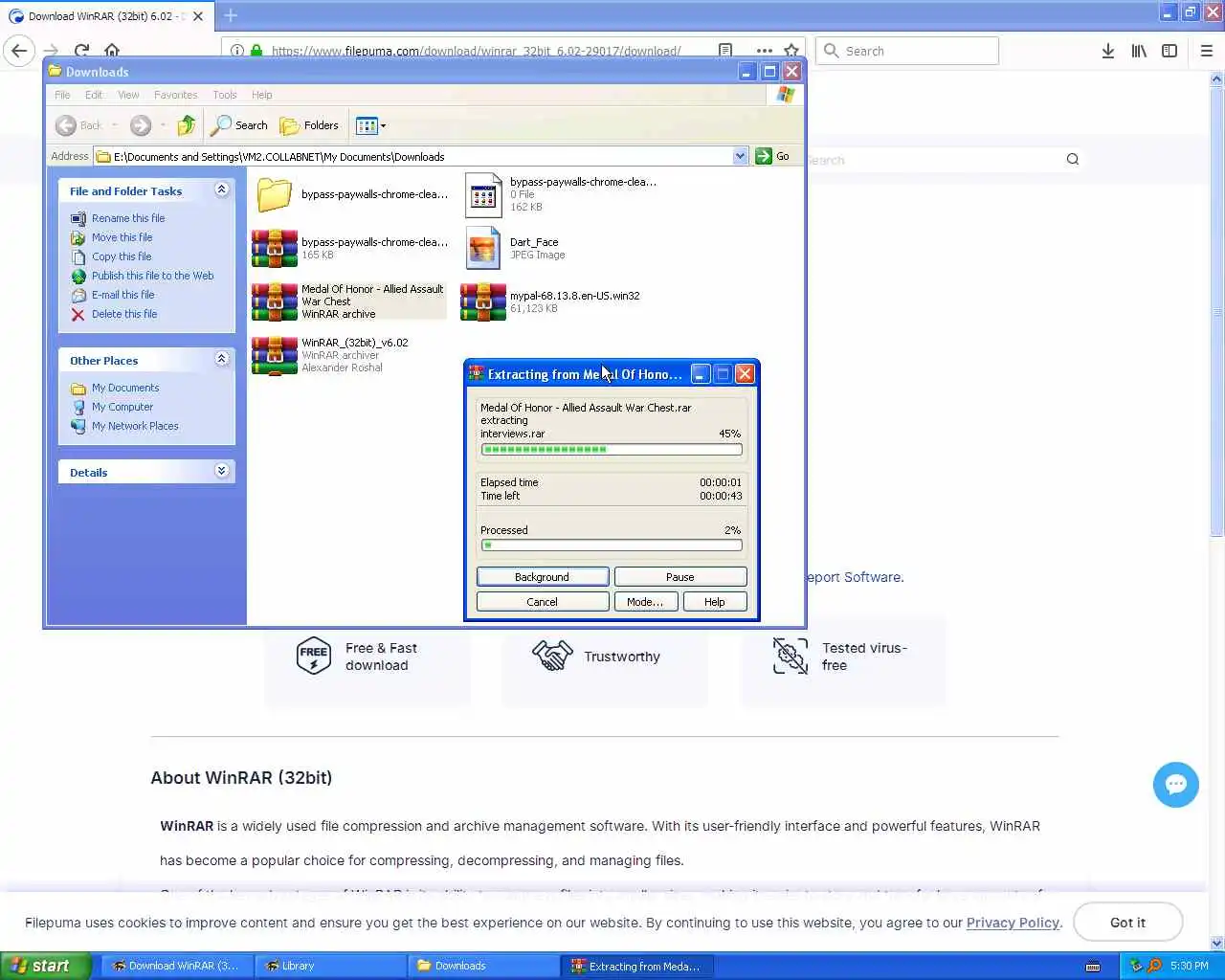Viewport: 1225px width, 980px height.
Task: Open the Tools menu in Downloads window
Action: tap(225, 95)
